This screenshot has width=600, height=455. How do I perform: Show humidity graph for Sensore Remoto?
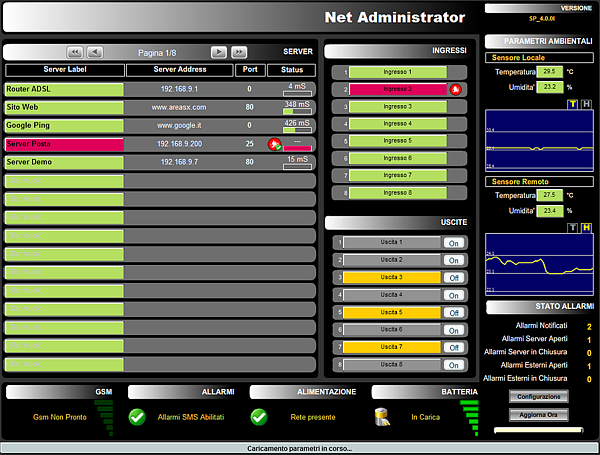click(x=586, y=228)
